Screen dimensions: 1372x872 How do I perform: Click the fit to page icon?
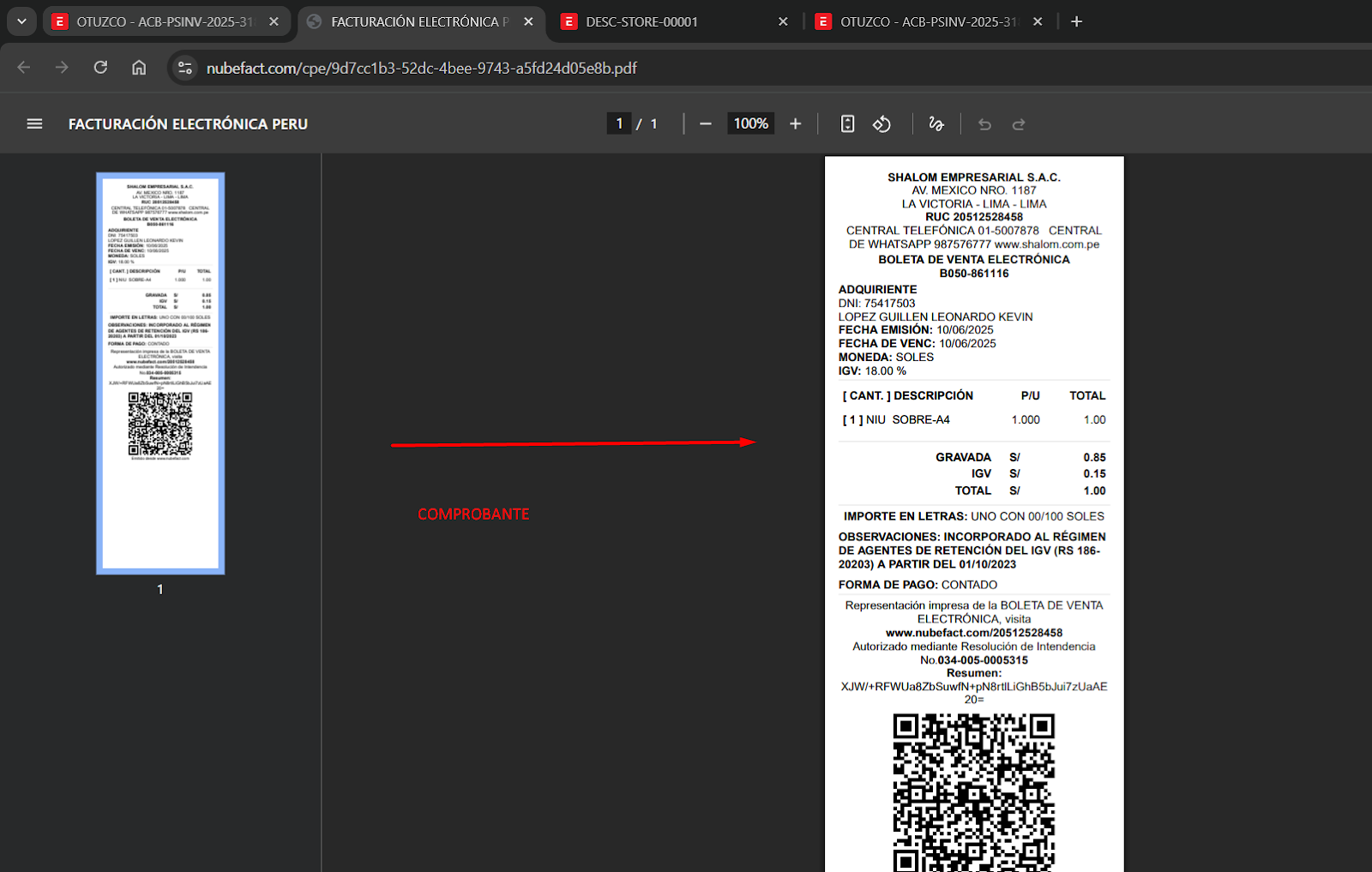(847, 124)
